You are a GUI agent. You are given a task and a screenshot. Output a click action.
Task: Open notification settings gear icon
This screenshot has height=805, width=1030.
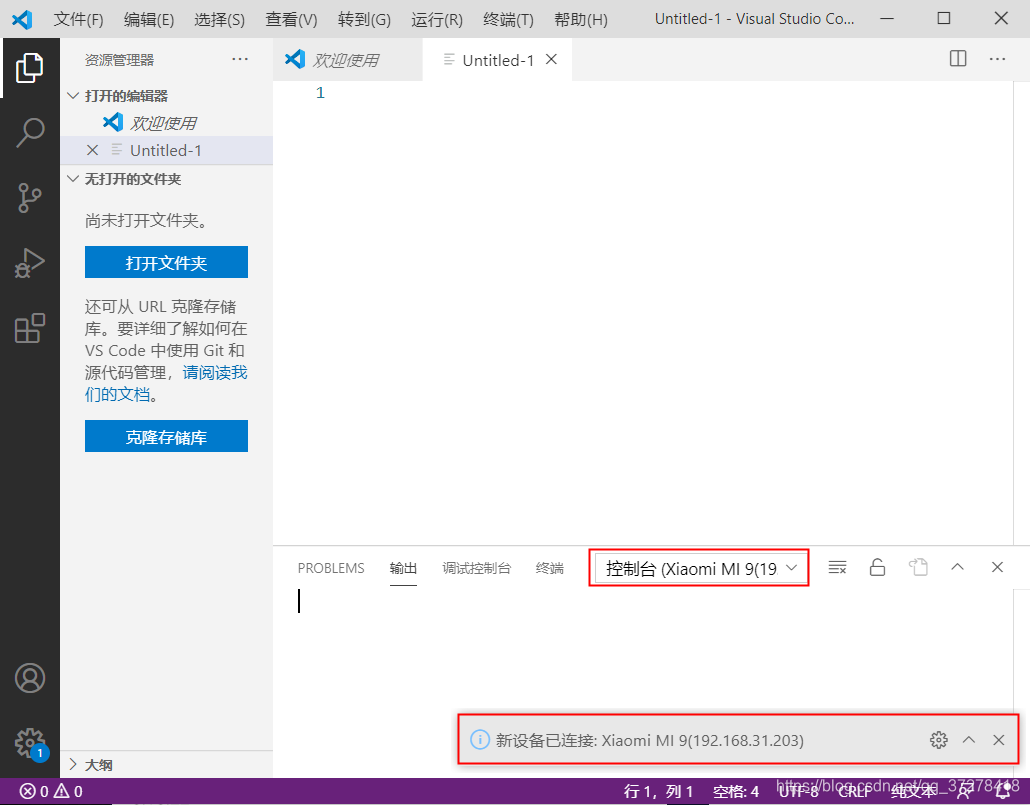coord(939,740)
